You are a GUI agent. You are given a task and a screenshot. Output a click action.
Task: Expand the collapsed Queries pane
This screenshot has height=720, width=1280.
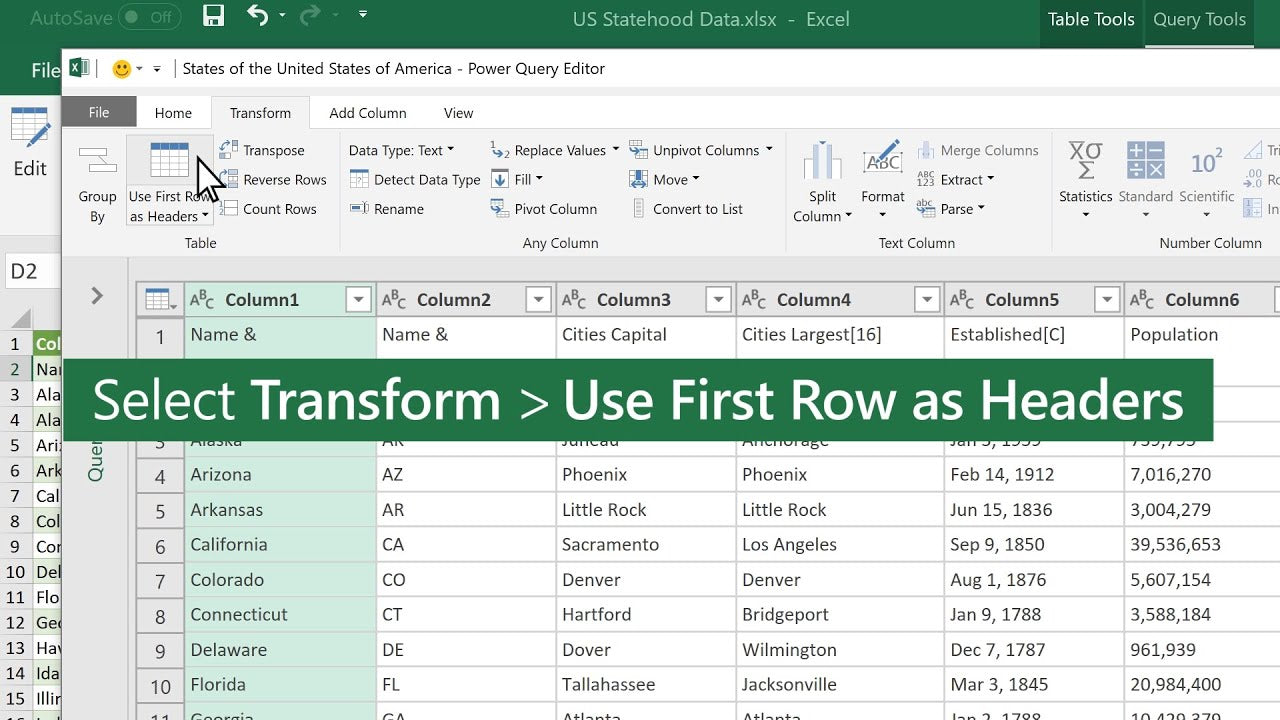coord(95,296)
